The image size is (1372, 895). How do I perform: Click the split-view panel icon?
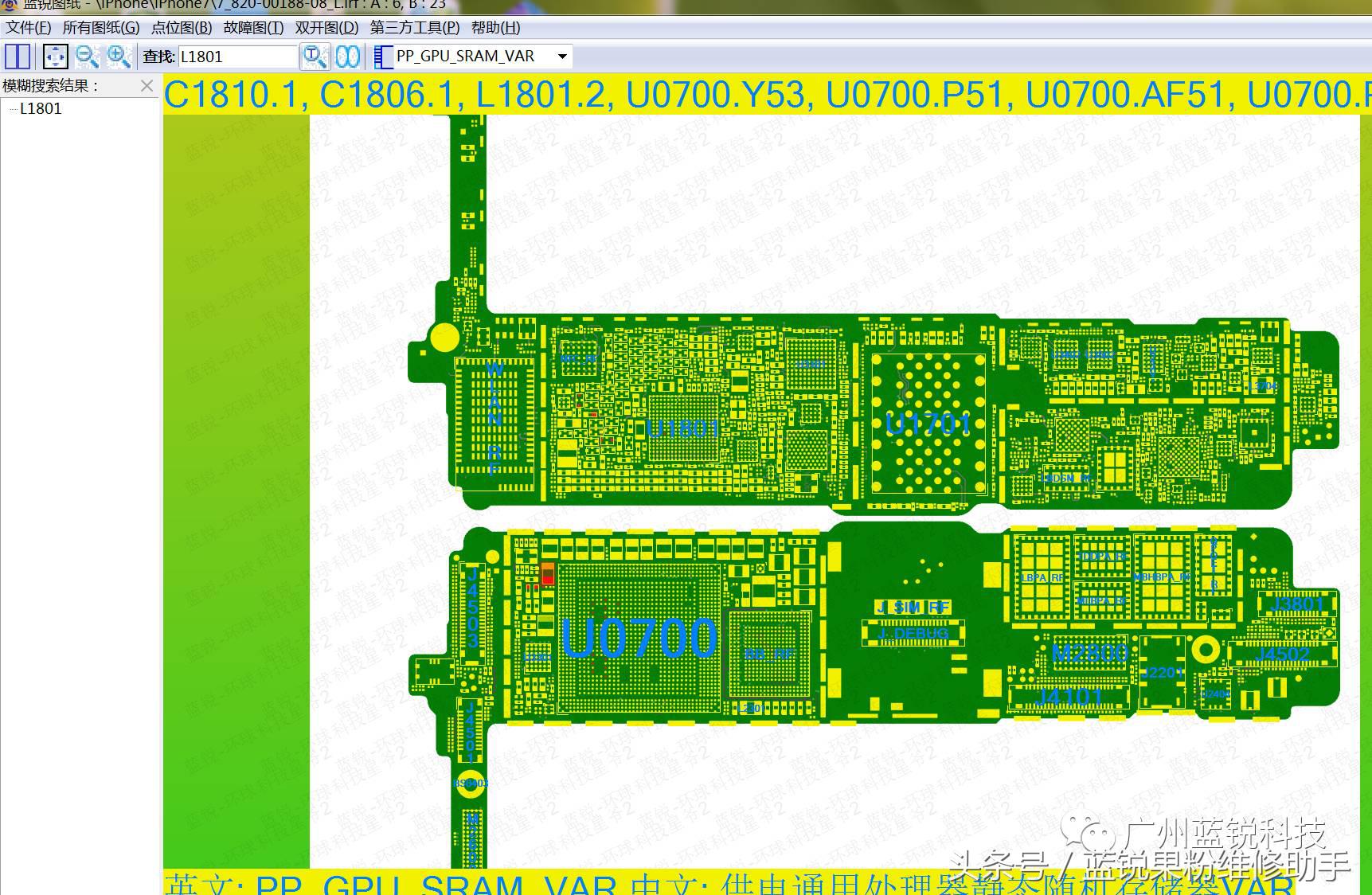(x=18, y=57)
